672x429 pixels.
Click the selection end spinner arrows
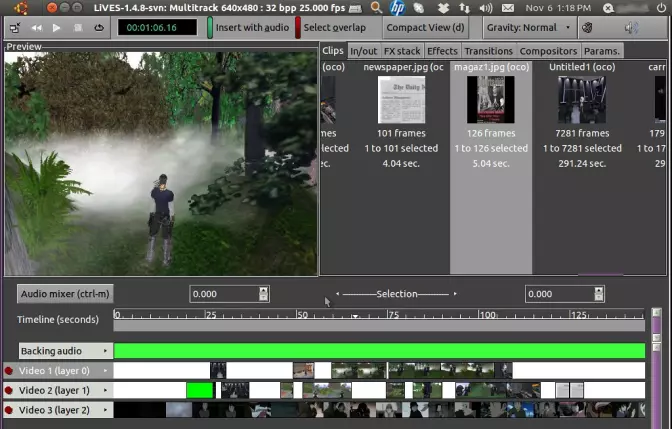pyautogui.click(x=599, y=294)
